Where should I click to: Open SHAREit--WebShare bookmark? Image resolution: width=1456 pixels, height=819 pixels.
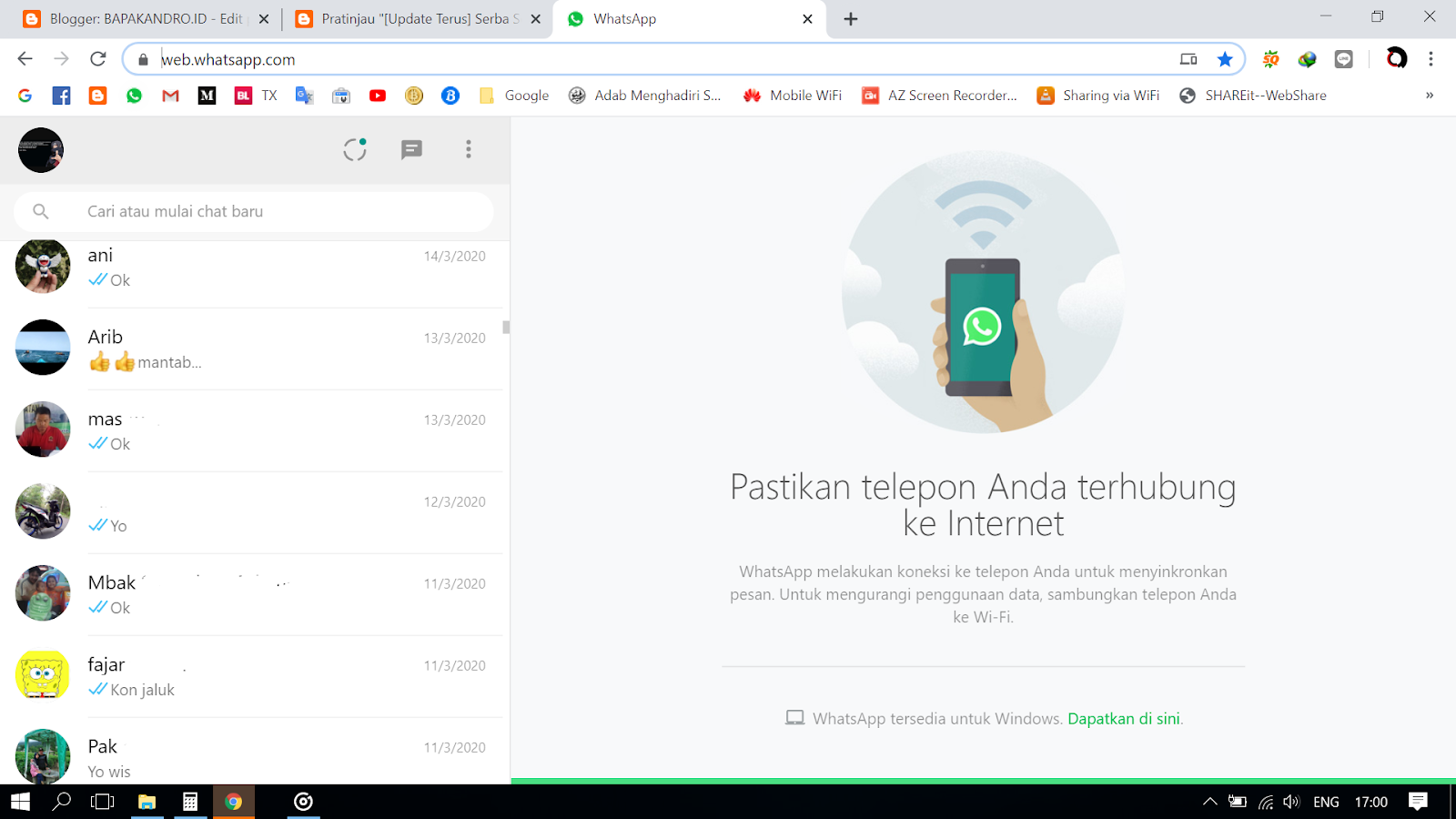[x=1253, y=96]
